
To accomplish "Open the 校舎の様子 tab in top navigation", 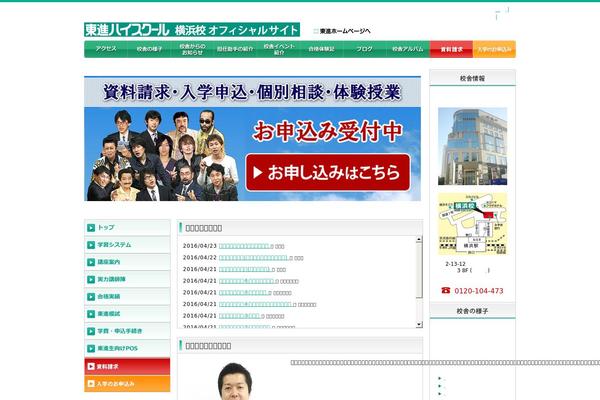I will tap(149, 49).
